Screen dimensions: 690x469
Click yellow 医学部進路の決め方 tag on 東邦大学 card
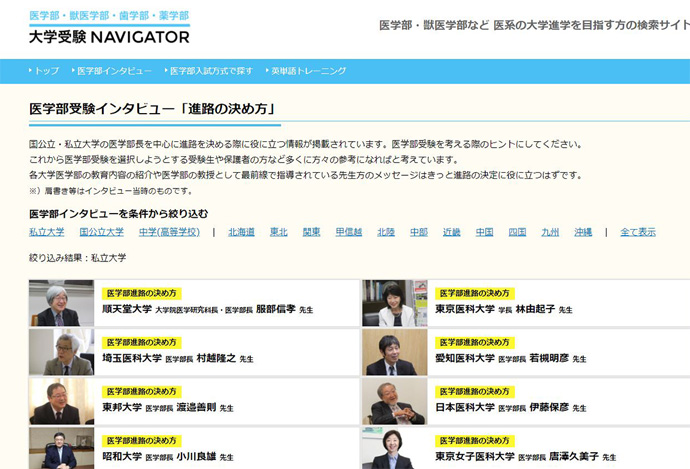(142, 392)
